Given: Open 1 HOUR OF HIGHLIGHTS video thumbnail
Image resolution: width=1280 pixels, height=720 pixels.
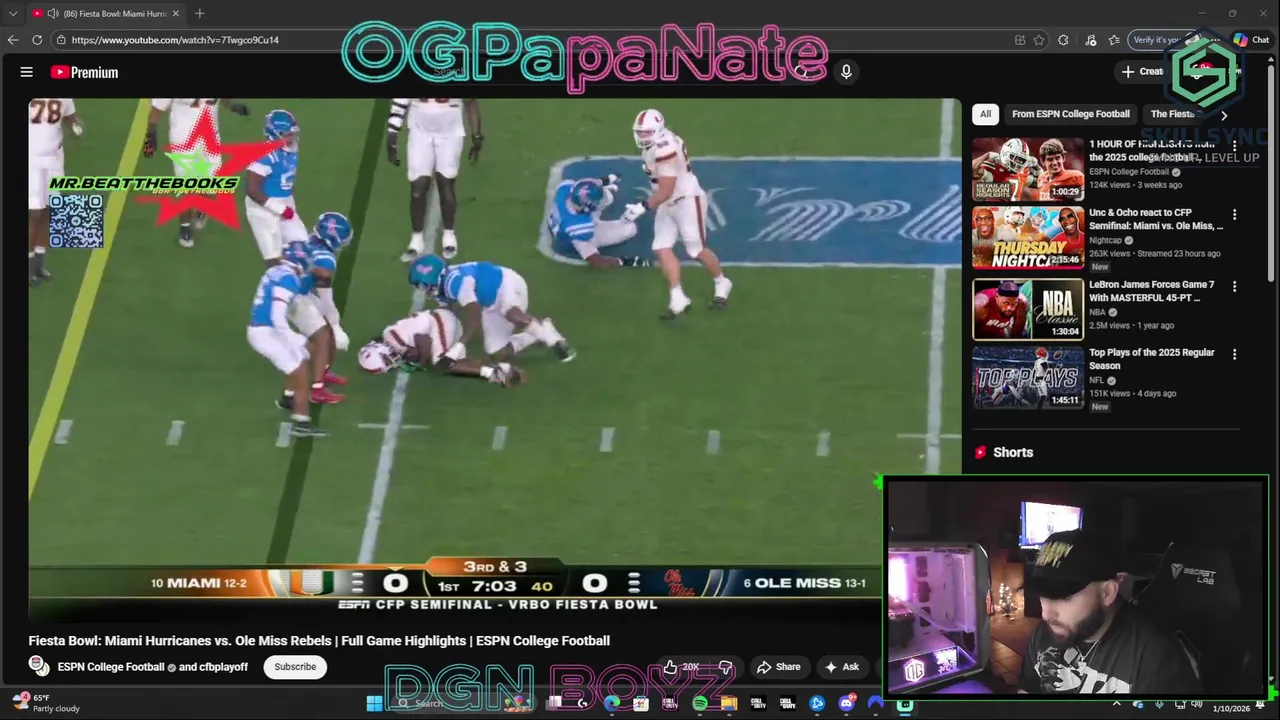Looking at the screenshot, I should (x=1028, y=169).
